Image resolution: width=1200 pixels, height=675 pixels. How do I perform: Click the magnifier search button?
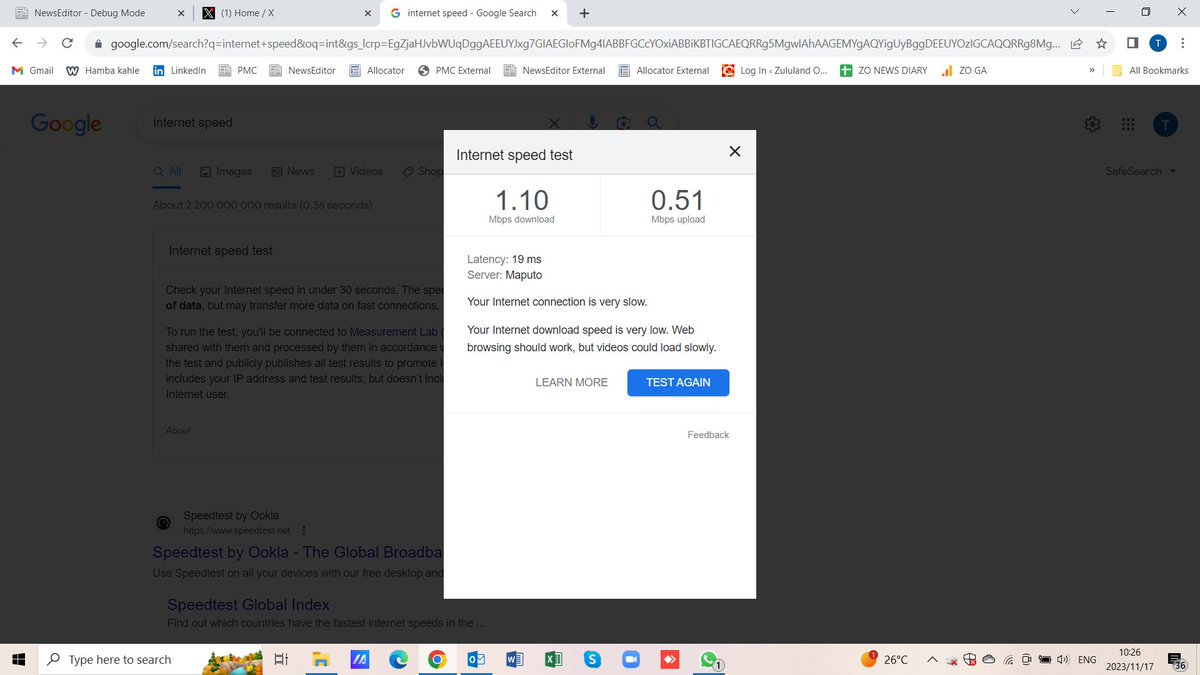tap(654, 123)
